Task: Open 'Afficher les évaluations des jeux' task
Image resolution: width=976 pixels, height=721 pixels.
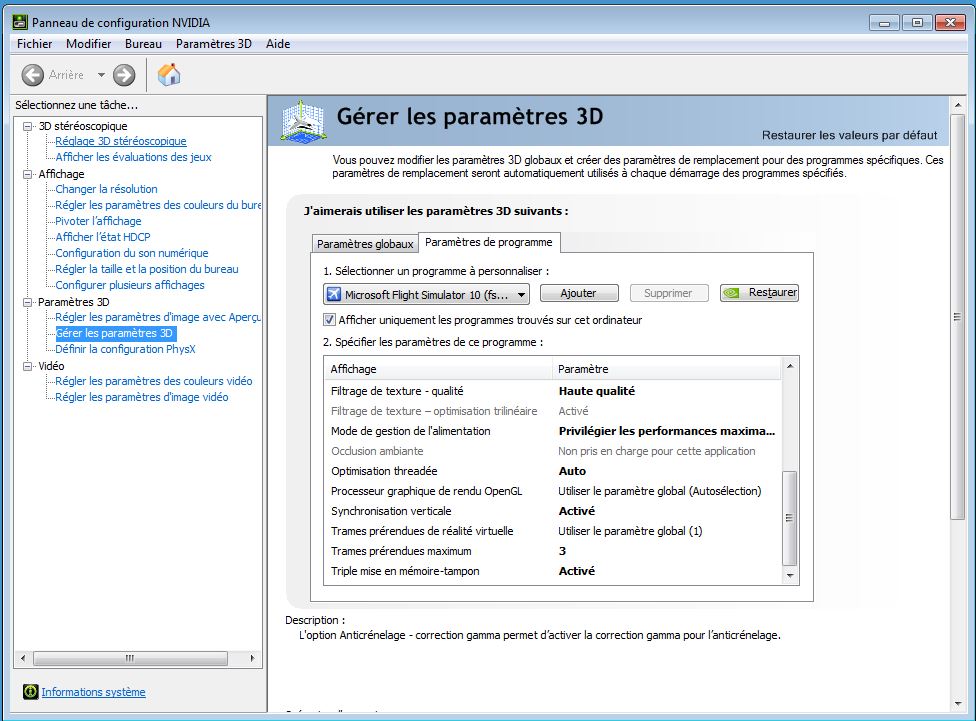Action: (133, 157)
